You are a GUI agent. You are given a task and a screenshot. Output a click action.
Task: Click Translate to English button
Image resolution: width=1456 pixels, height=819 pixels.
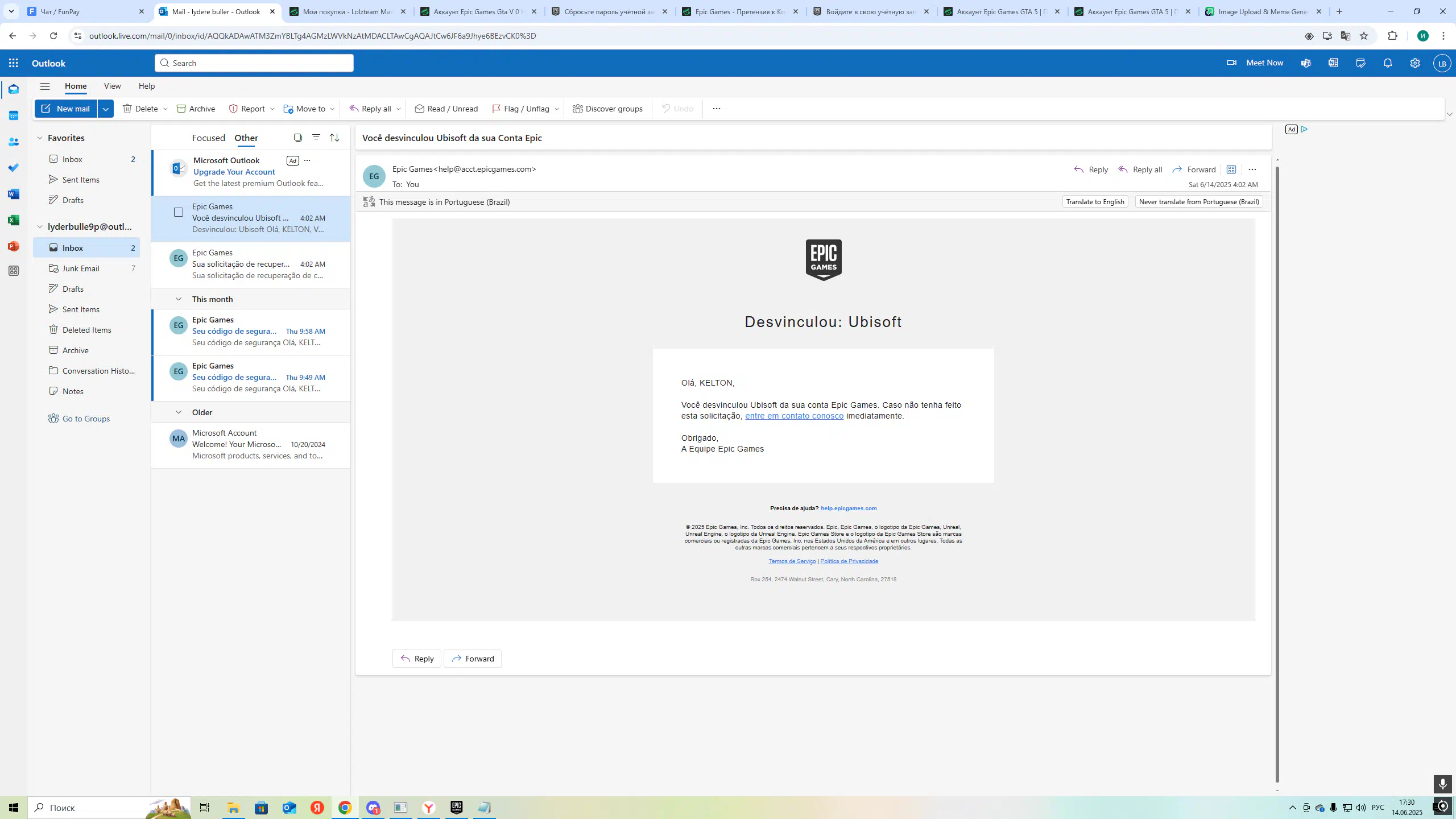1095,202
